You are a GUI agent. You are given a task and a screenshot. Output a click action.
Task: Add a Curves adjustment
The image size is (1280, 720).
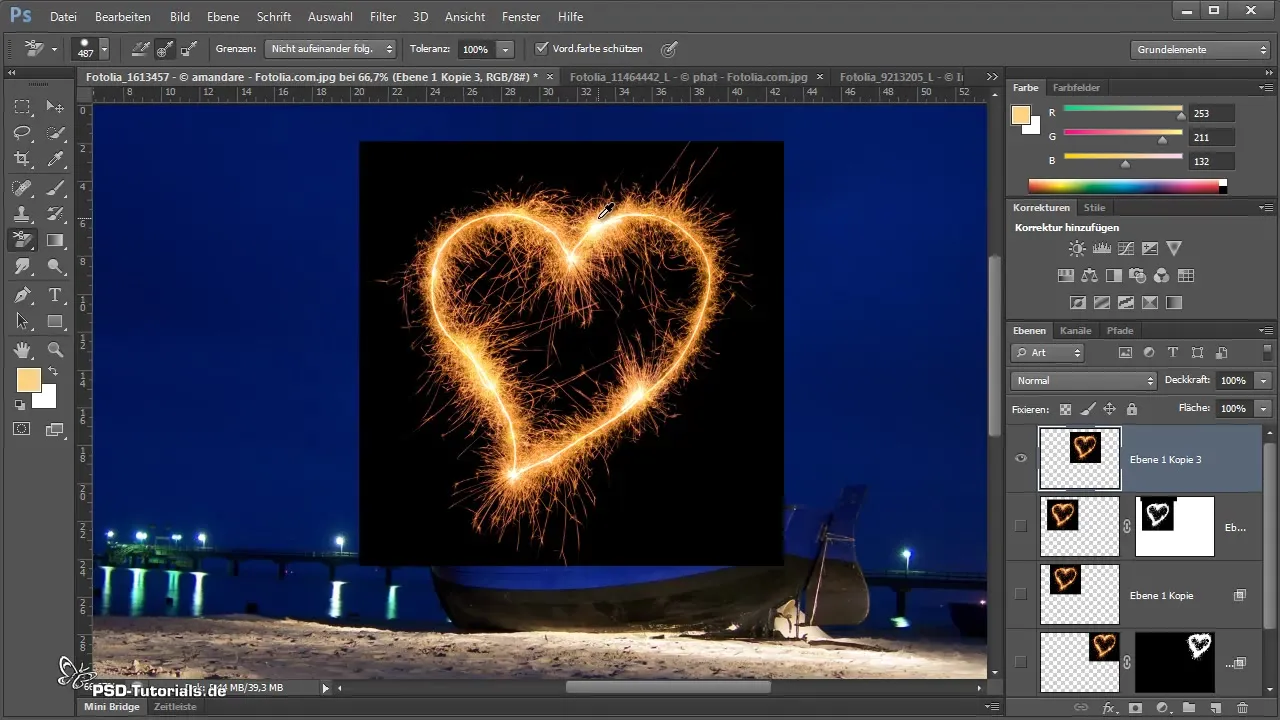[1125, 248]
